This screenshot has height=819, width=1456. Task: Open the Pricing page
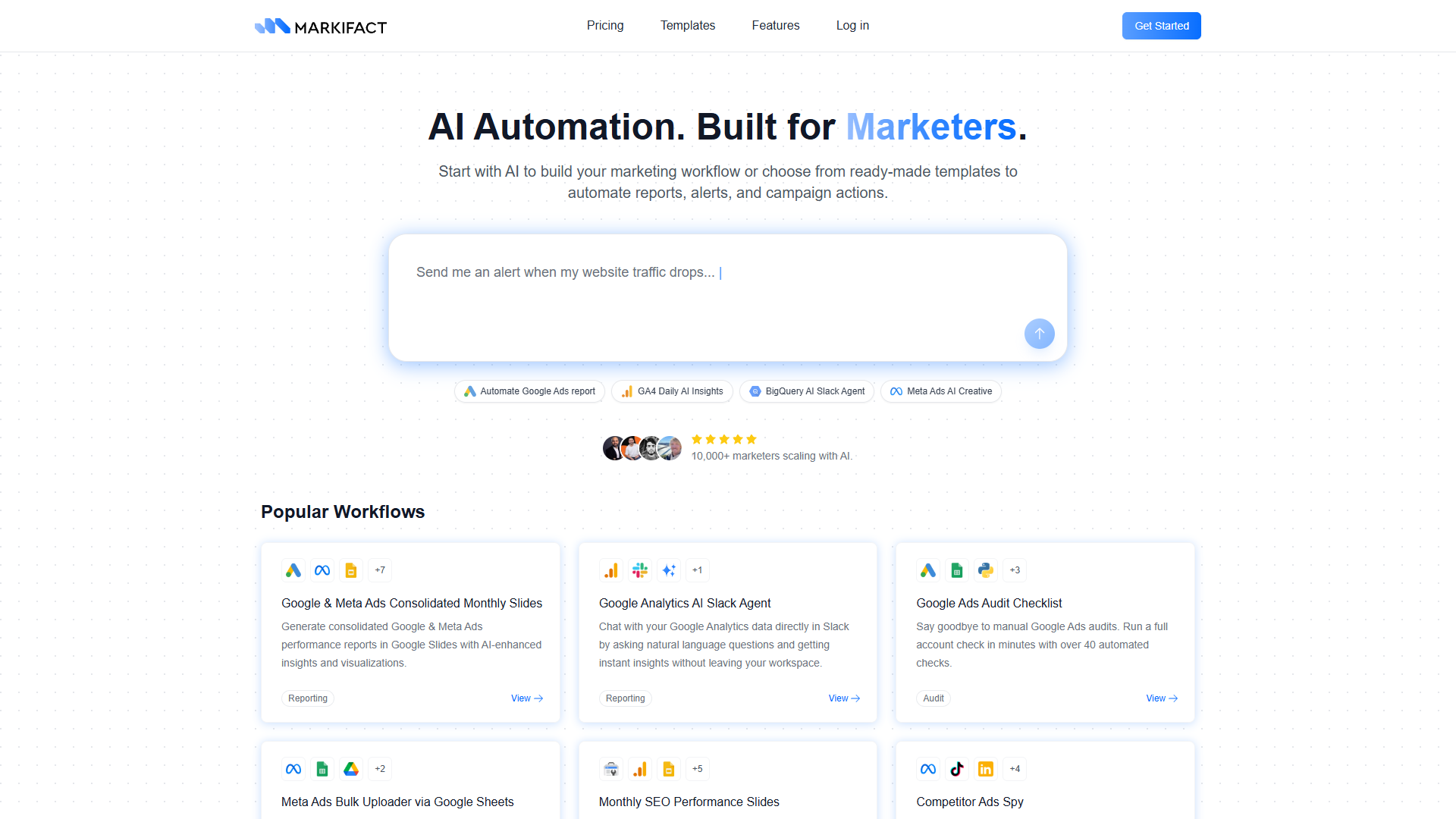605,26
